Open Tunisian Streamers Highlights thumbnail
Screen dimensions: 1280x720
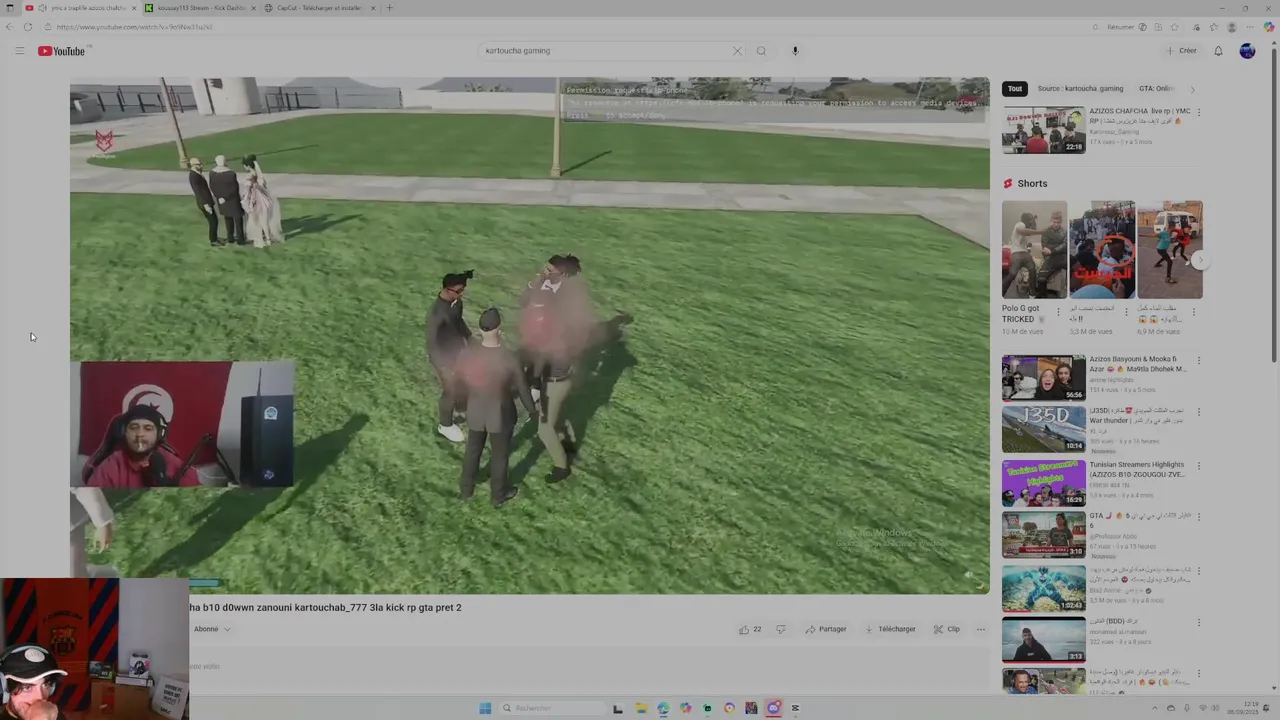pos(1044,483)
